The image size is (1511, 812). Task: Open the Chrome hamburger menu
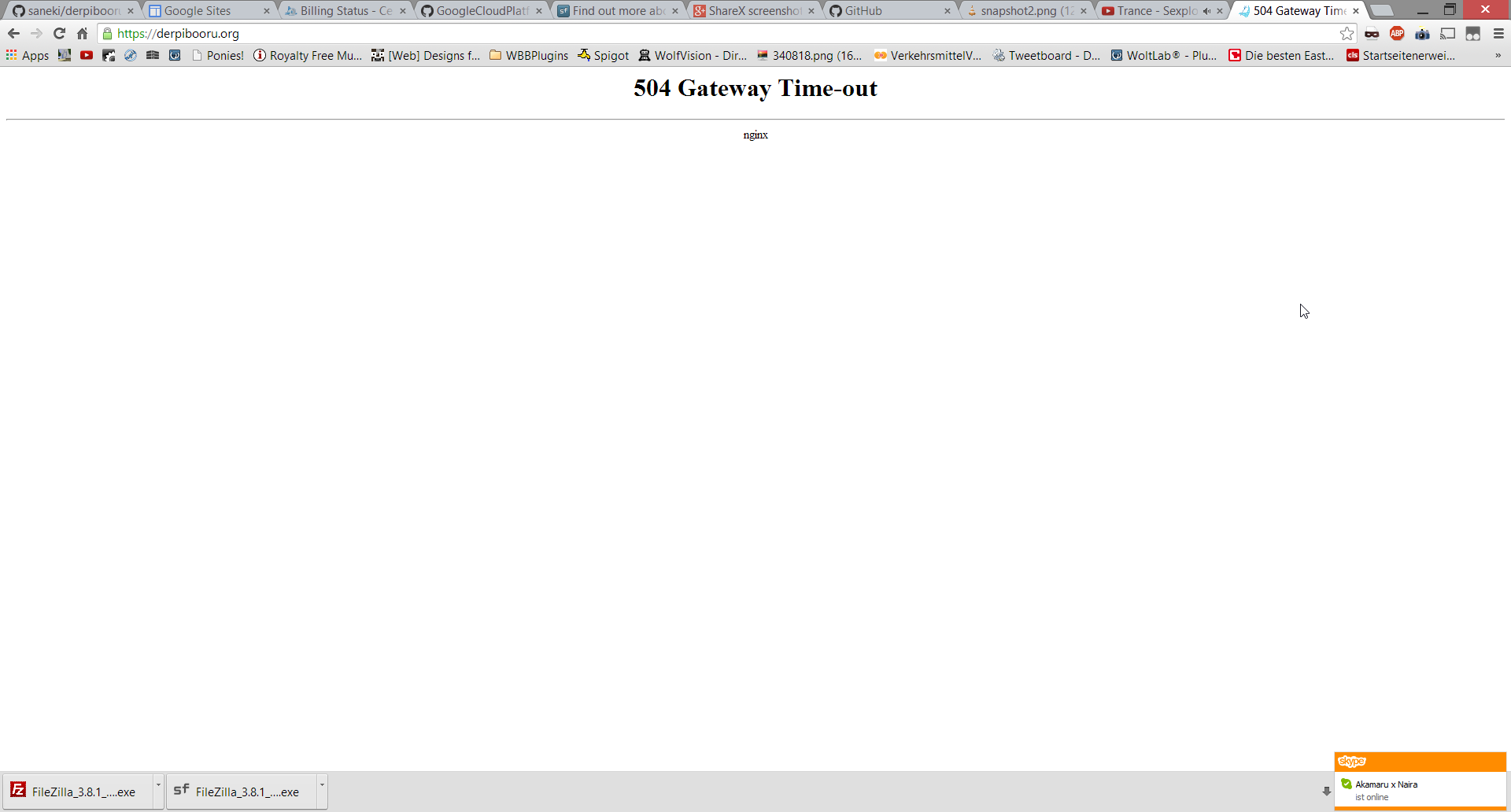pyautogui.click(x=1498, y=34)
